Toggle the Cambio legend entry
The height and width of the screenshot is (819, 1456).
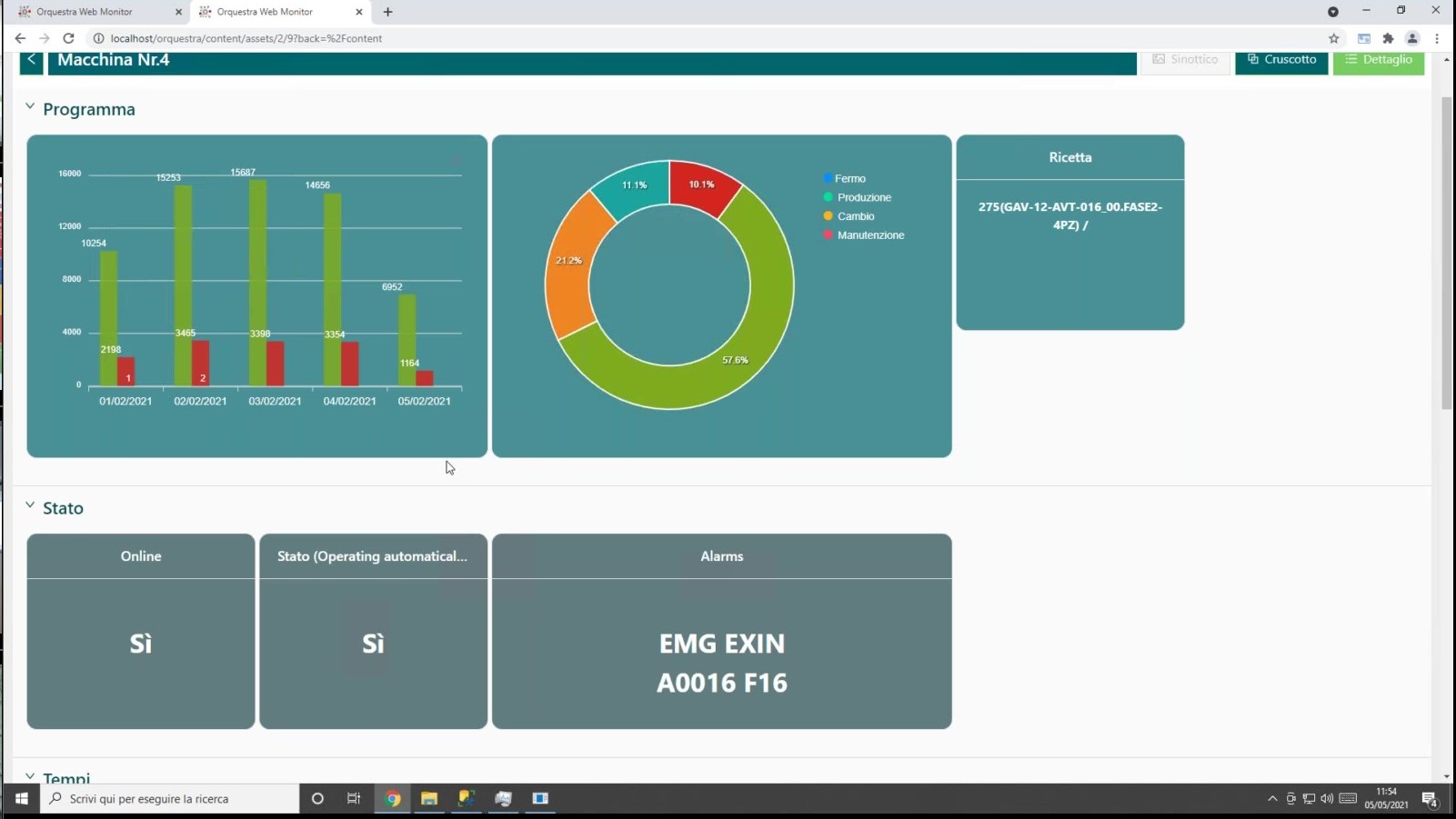click(x=848, y=216)
